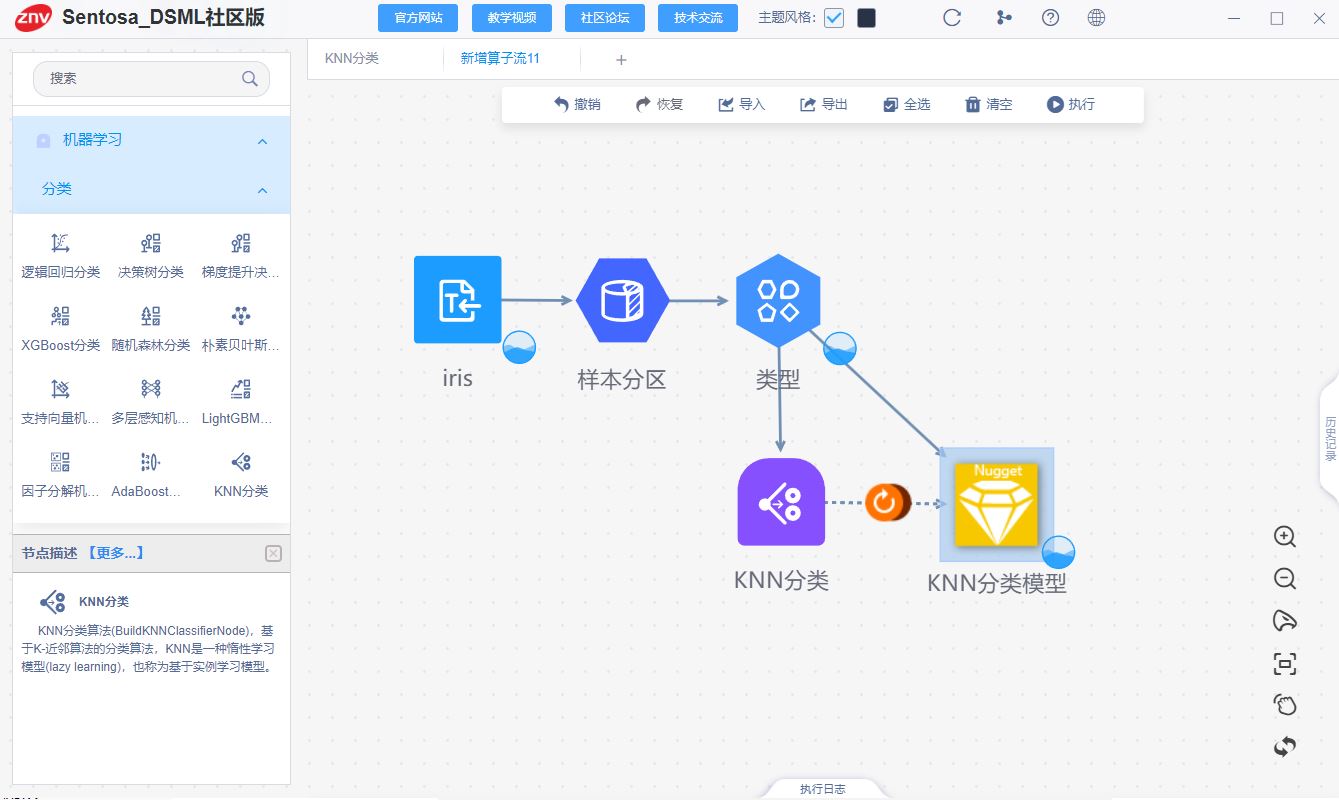Click the purple KNN分类 node on canvas
1339x800 pixels.
point(781,502)
